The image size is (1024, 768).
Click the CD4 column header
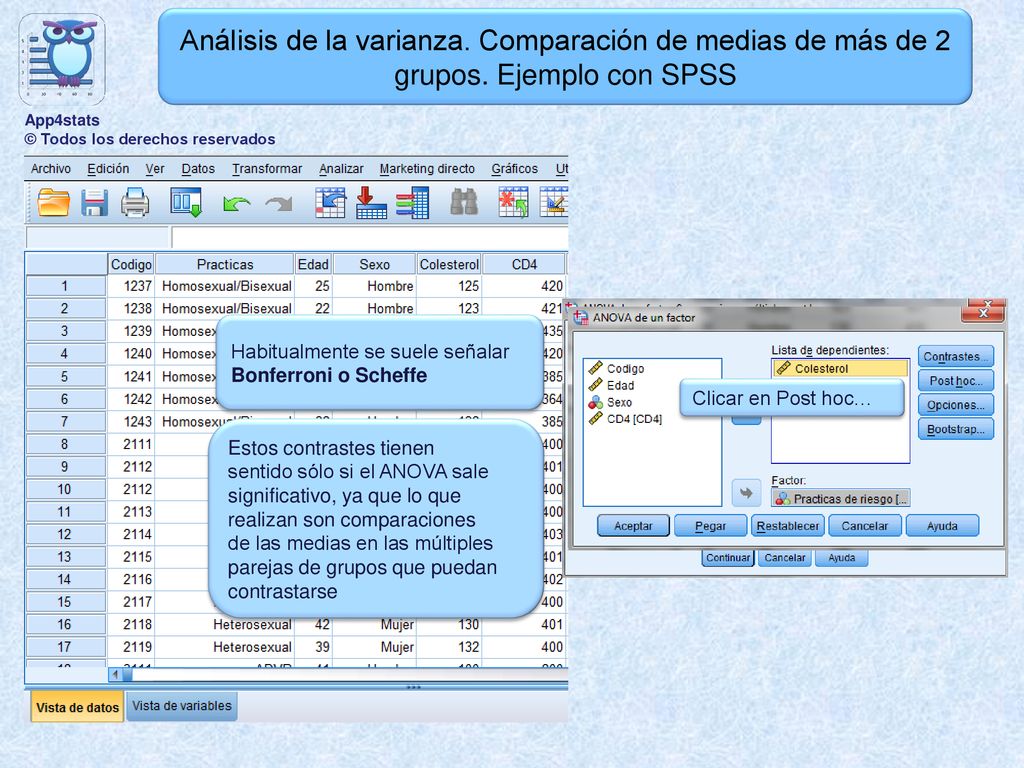[524, 264]
